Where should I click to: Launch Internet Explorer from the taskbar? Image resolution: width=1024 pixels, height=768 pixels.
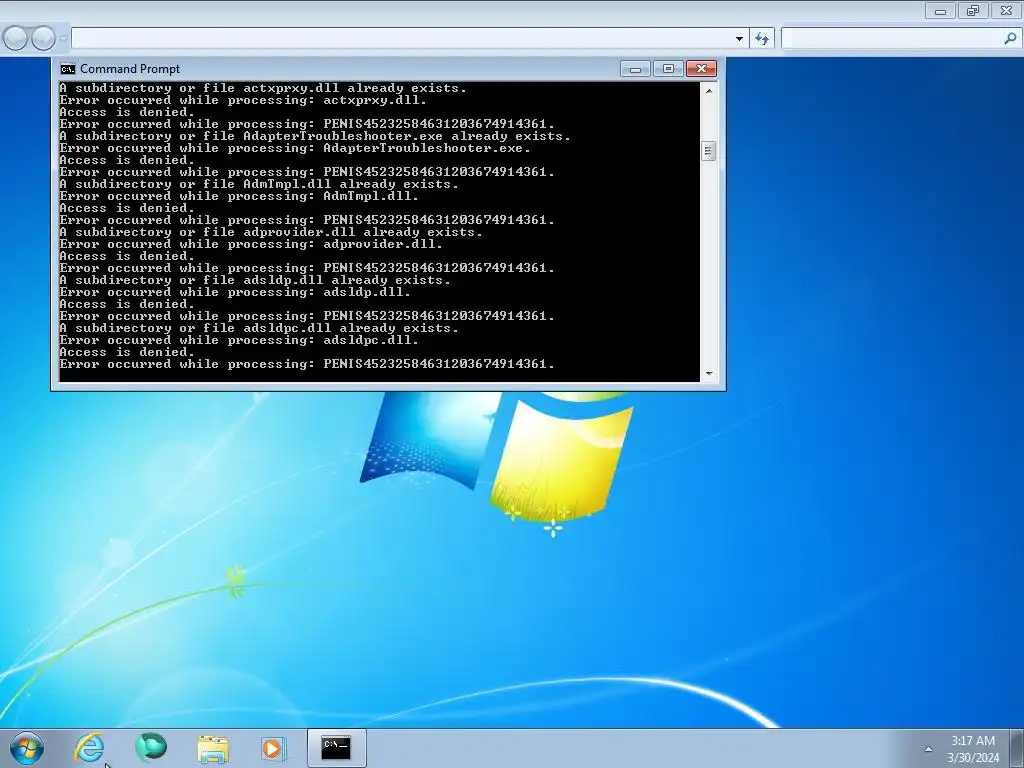click(x=89, y=748)
